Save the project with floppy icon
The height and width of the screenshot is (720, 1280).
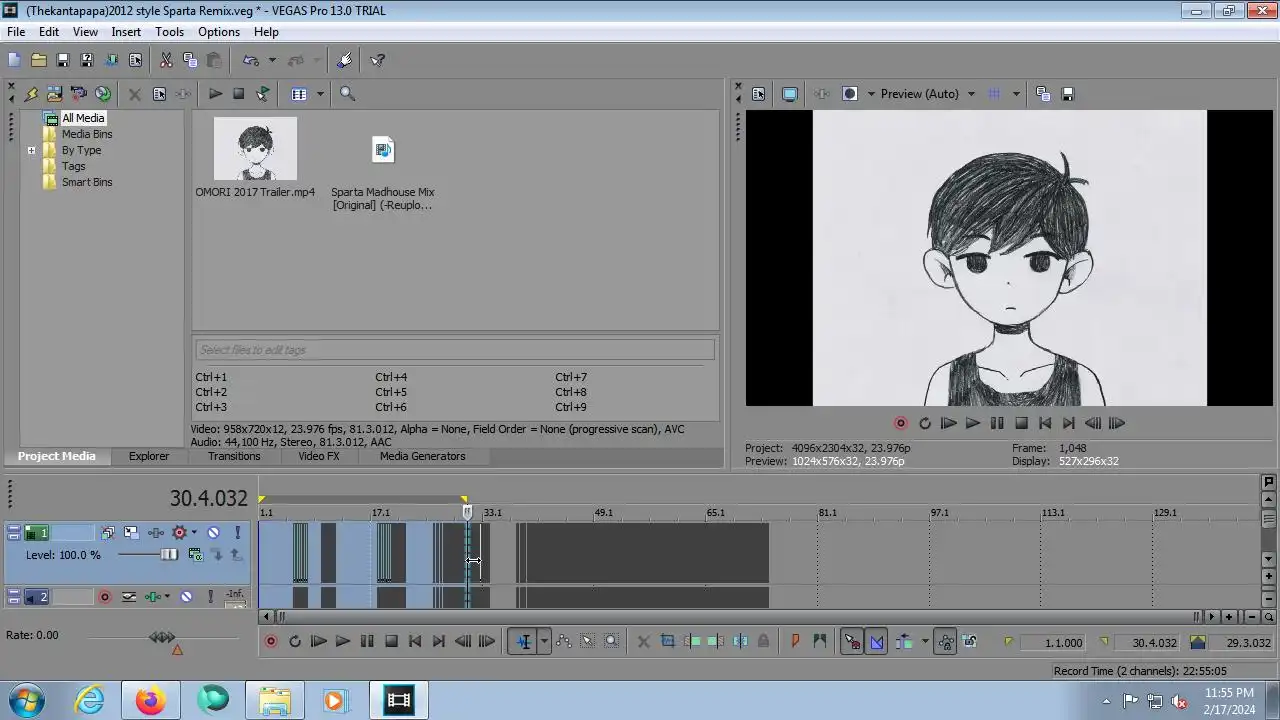(x=62, y=60)
